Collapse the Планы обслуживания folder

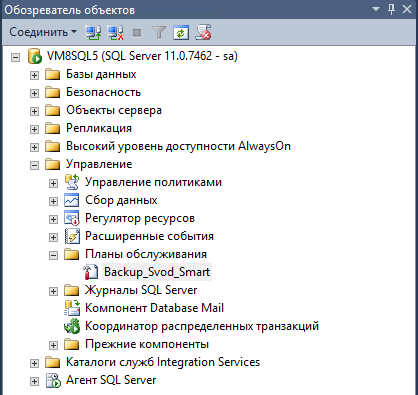coord(53,255)
